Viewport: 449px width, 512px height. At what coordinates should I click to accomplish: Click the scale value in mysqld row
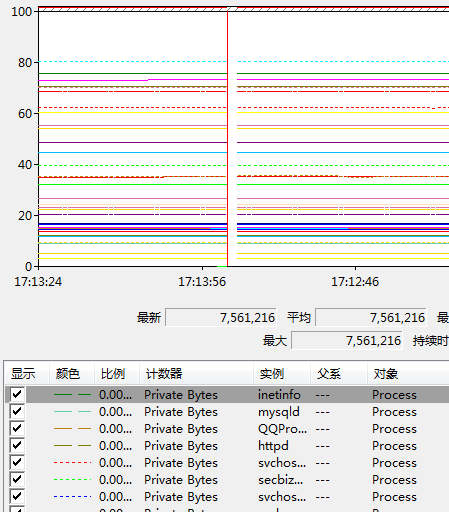point(115,412)
